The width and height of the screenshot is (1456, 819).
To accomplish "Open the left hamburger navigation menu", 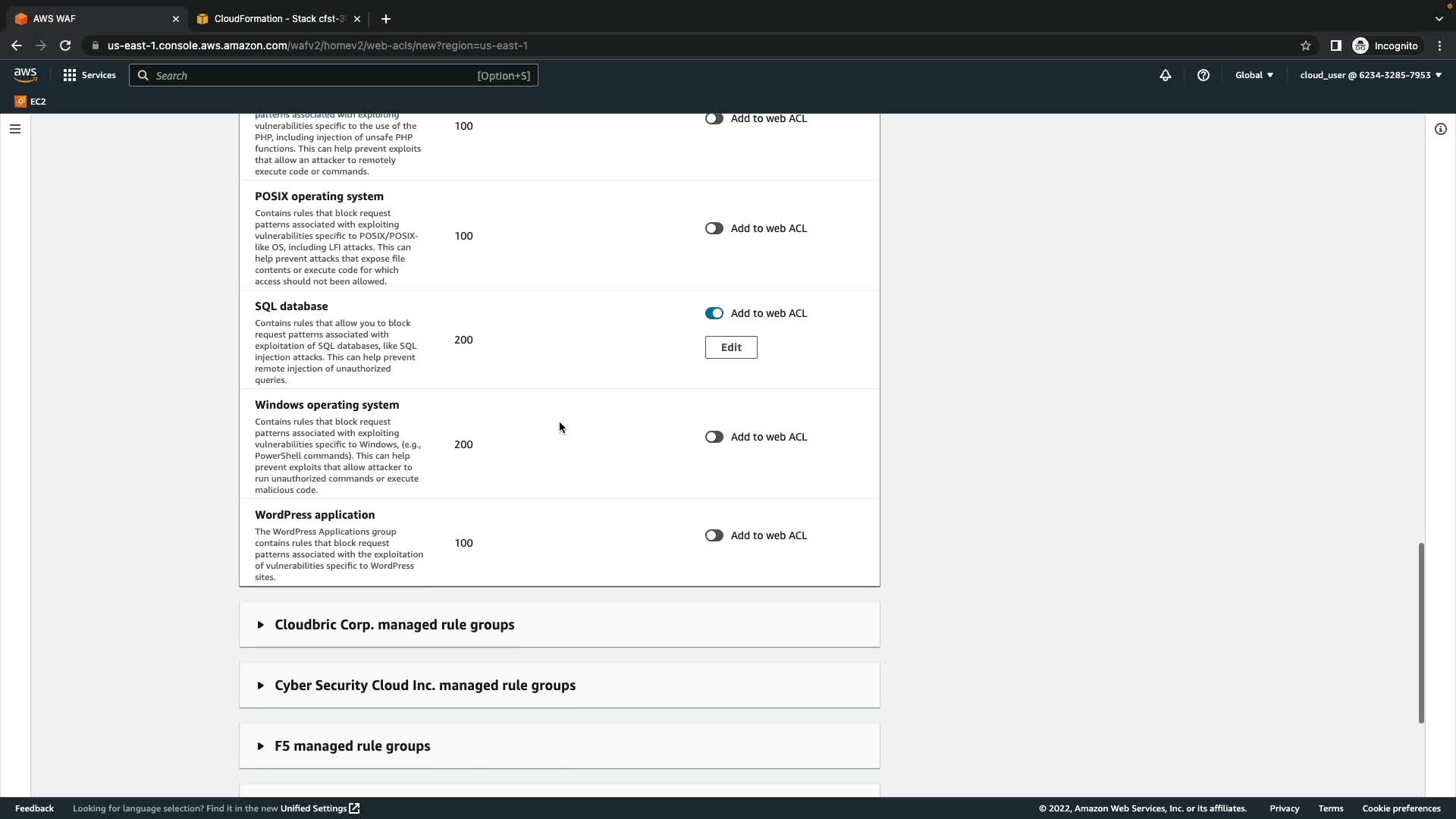I will tap(15, 129).
